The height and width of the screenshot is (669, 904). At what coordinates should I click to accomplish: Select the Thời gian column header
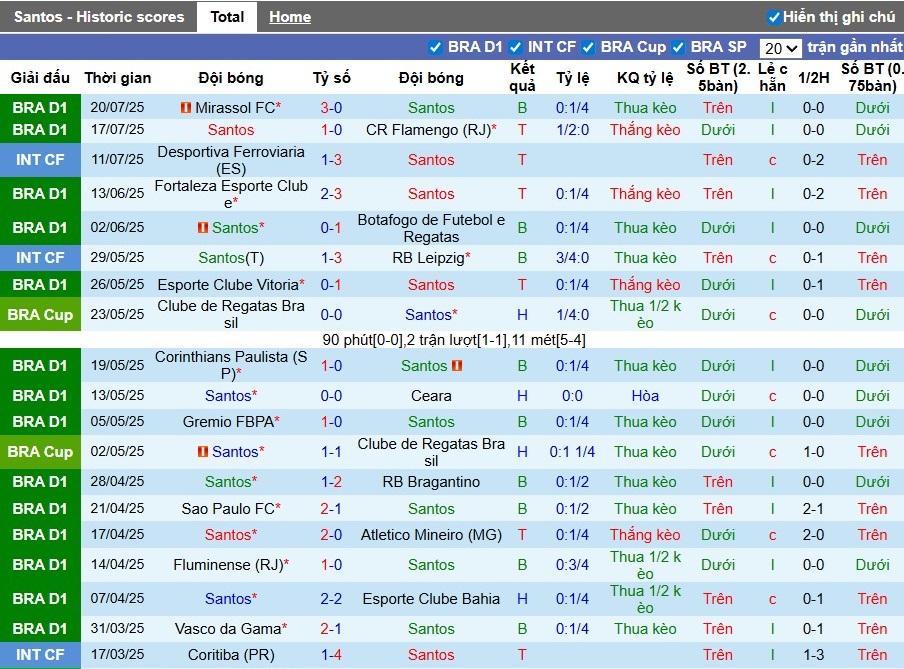pos(118,78)
